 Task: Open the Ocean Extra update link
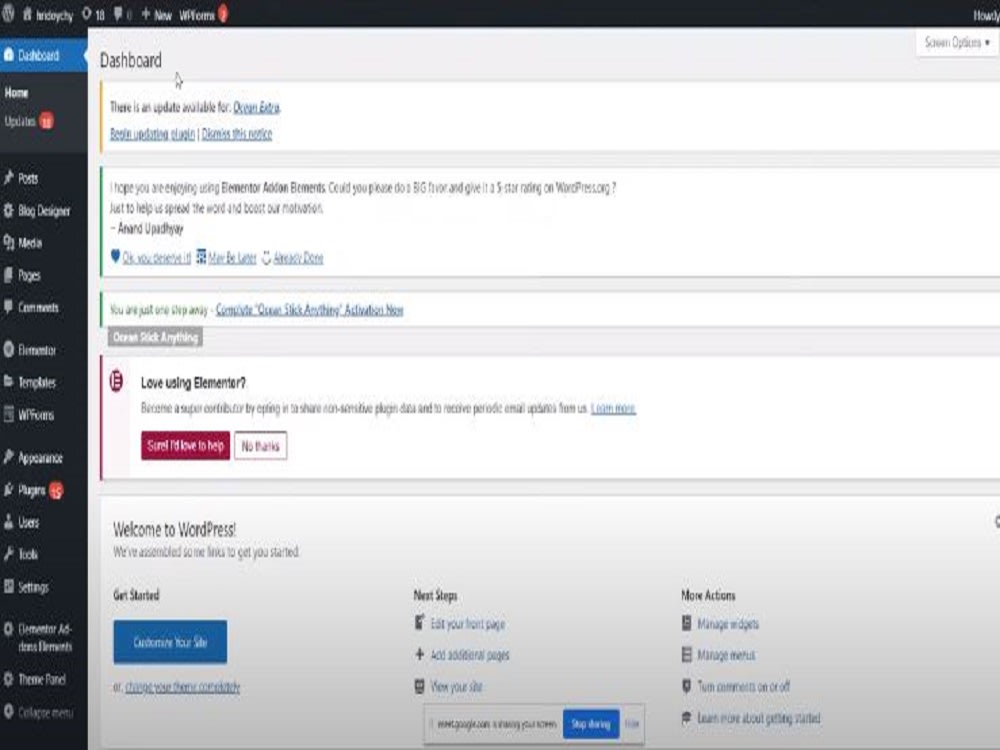tap(256, 107)
